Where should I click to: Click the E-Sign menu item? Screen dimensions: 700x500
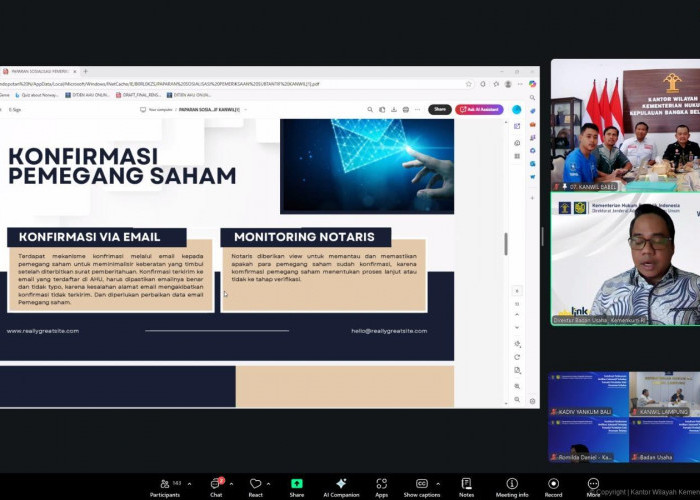pyautogui.click(x=15, y=109)
